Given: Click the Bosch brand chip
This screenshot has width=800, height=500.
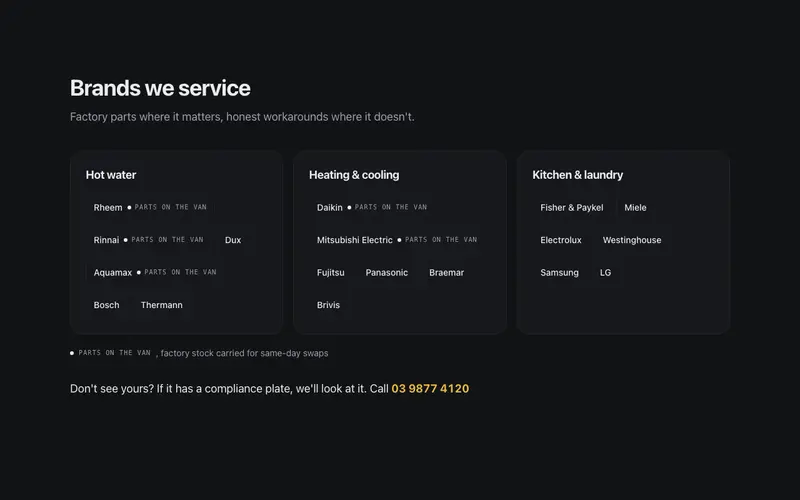Looking at the screenshot, I should point(107,305).
